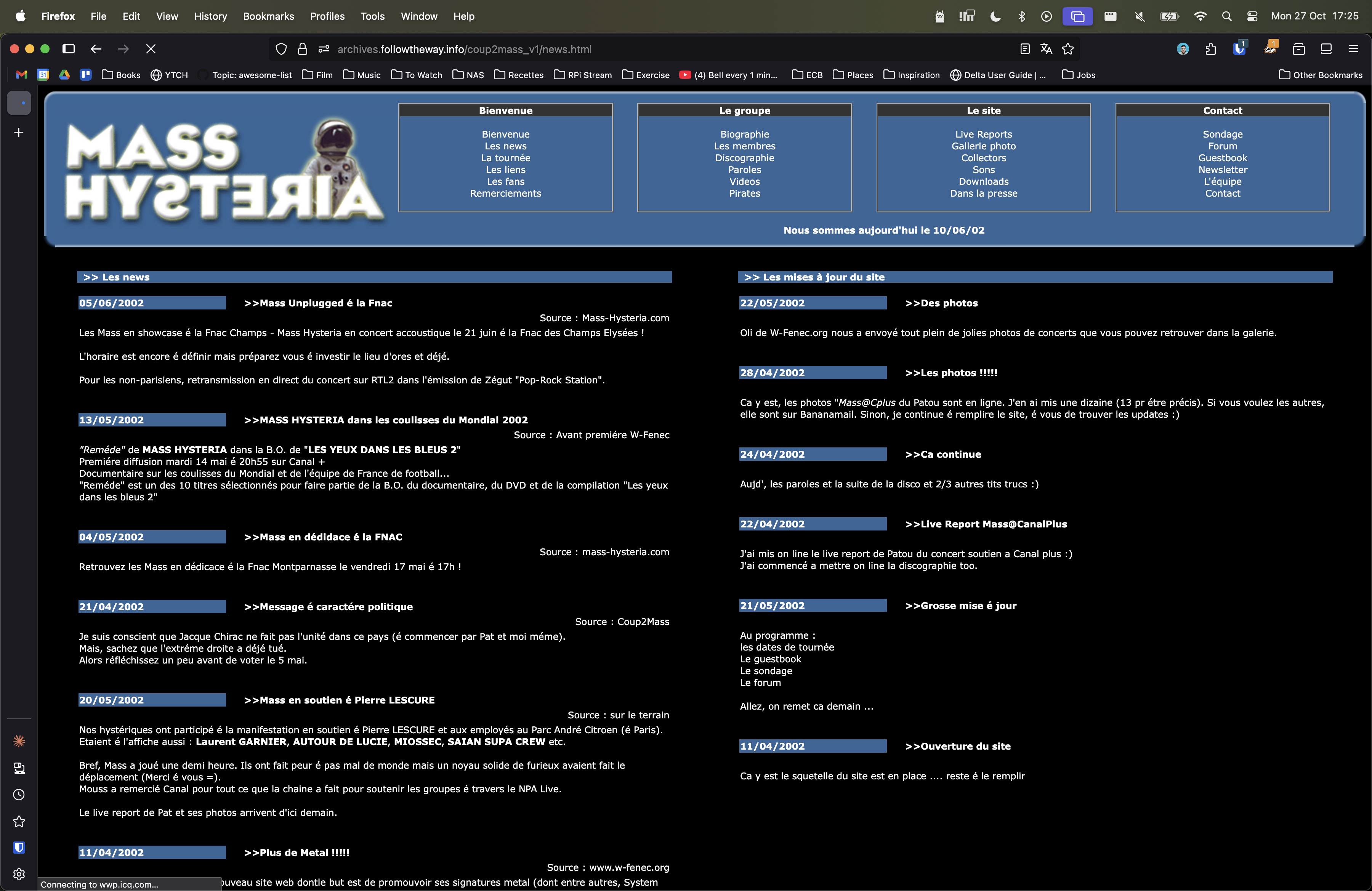Viewport: 1372px width, 891px height.
Task: Open the Guestbook link under Contact
Action: coord(1222,158)
